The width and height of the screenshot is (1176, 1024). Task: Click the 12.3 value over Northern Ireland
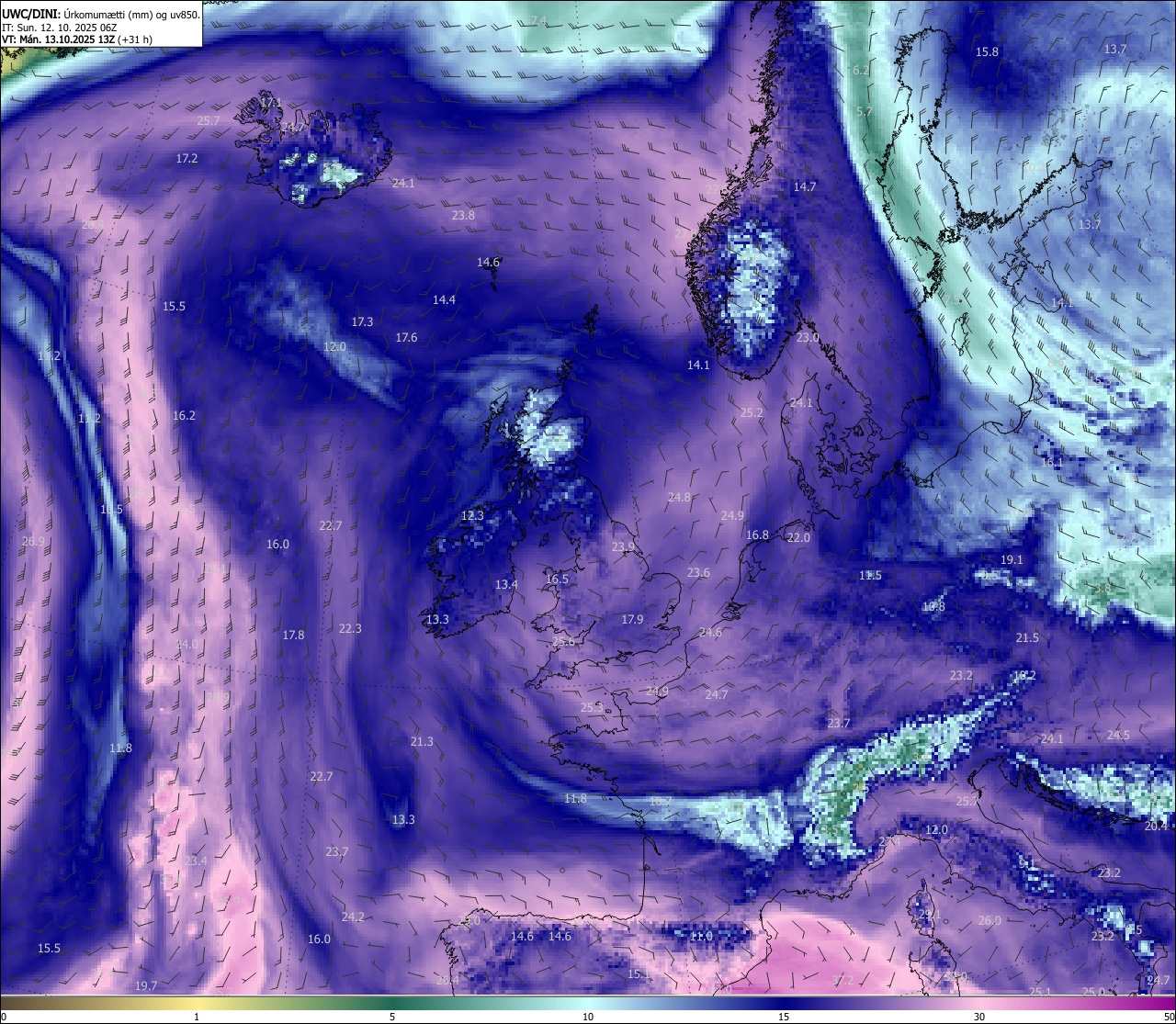pos(472,516)
